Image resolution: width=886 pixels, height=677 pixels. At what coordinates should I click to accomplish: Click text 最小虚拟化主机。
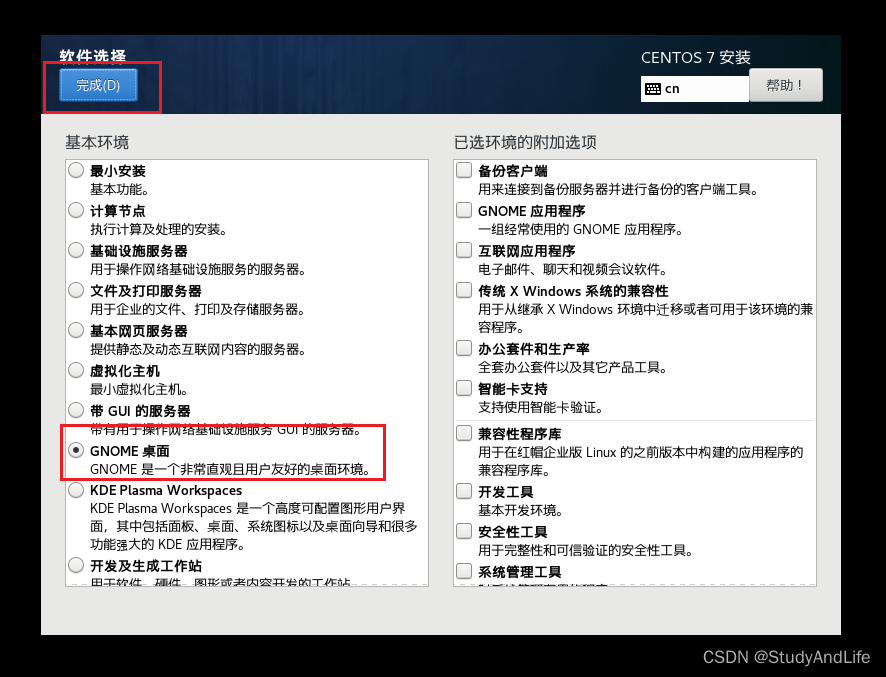[x=139, y=389]
